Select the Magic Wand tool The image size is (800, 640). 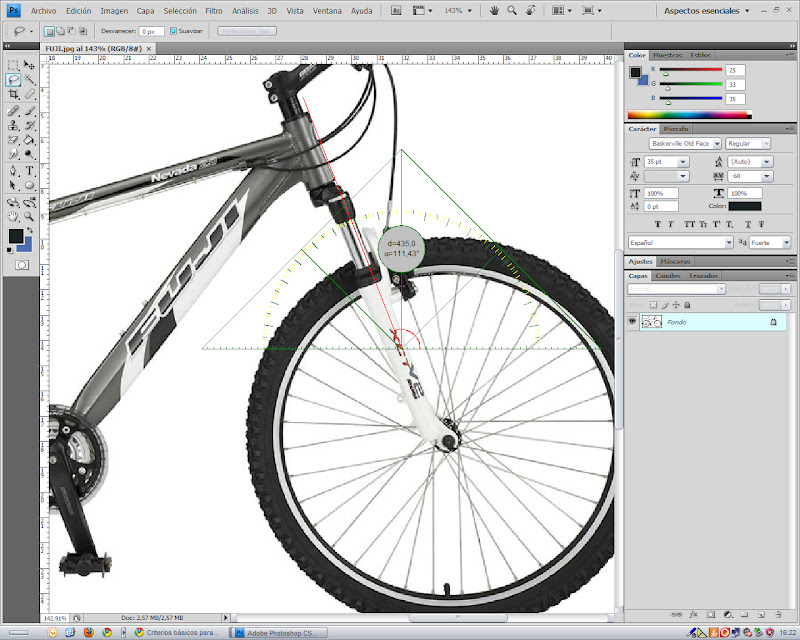click(x=29, y=80)
